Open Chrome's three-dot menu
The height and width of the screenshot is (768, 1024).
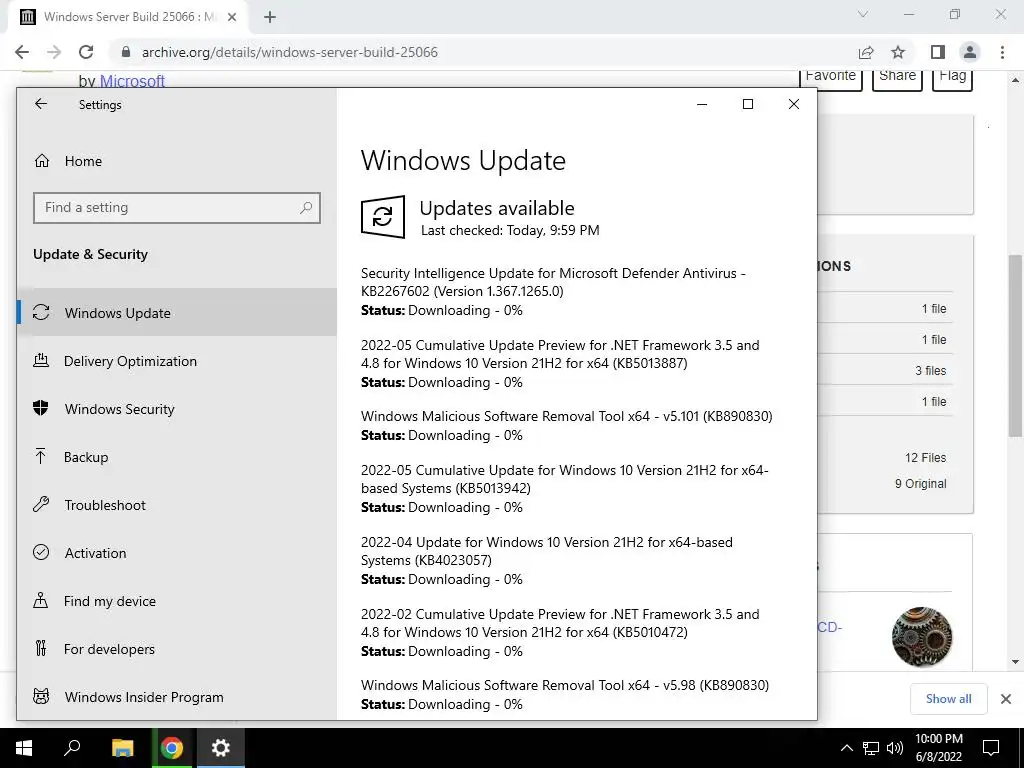[1002, 52]
